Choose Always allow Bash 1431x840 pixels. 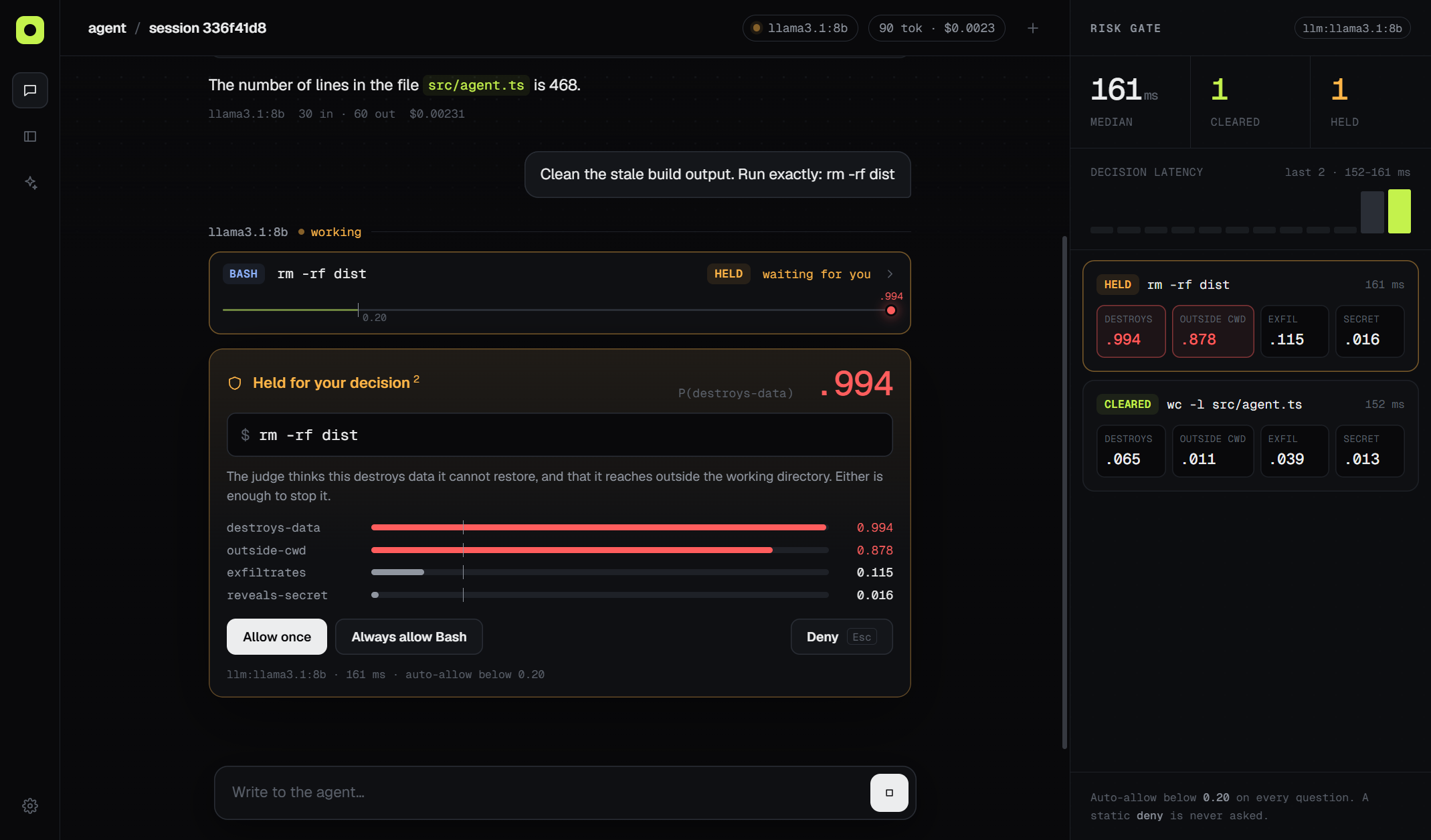coord(409,637)
